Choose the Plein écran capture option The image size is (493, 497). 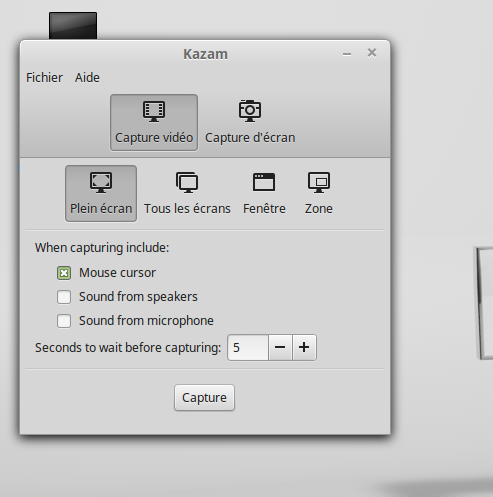click(101, 194)
